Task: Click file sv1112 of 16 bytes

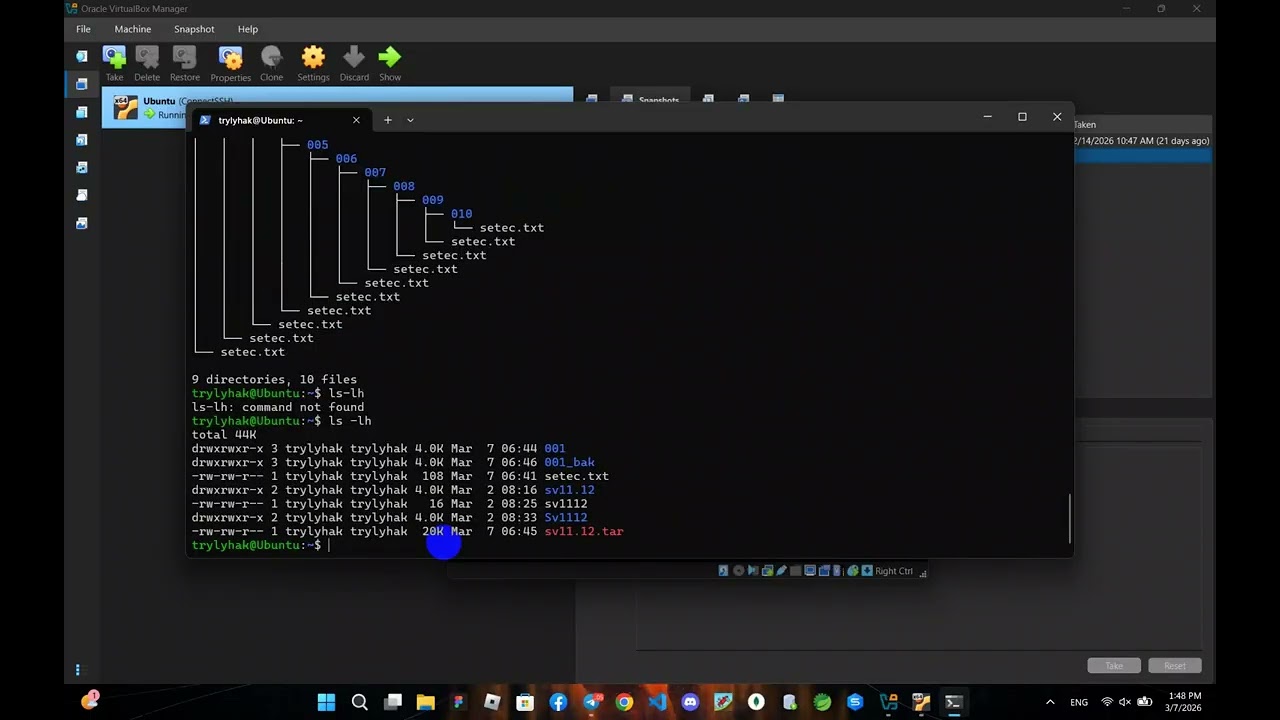Action: coord(566,504)
